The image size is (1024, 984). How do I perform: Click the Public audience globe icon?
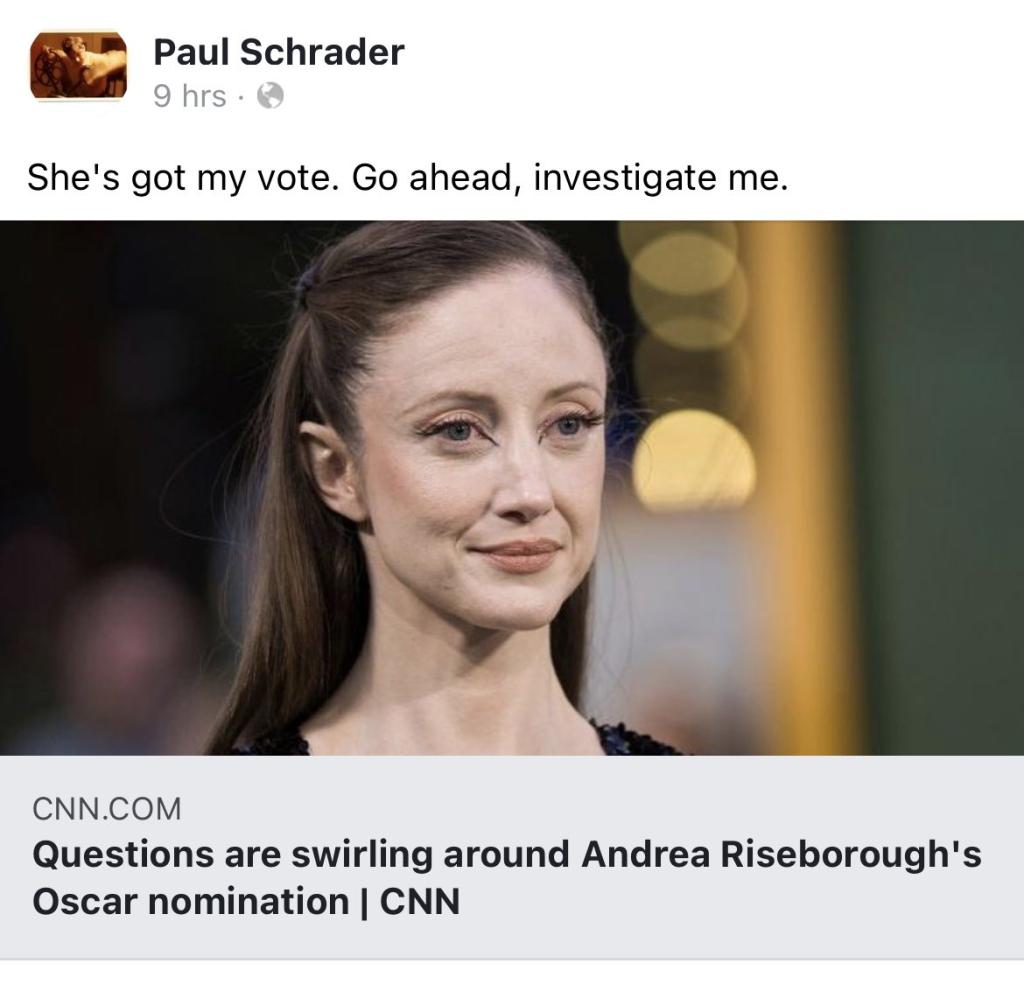coord(270,97)
